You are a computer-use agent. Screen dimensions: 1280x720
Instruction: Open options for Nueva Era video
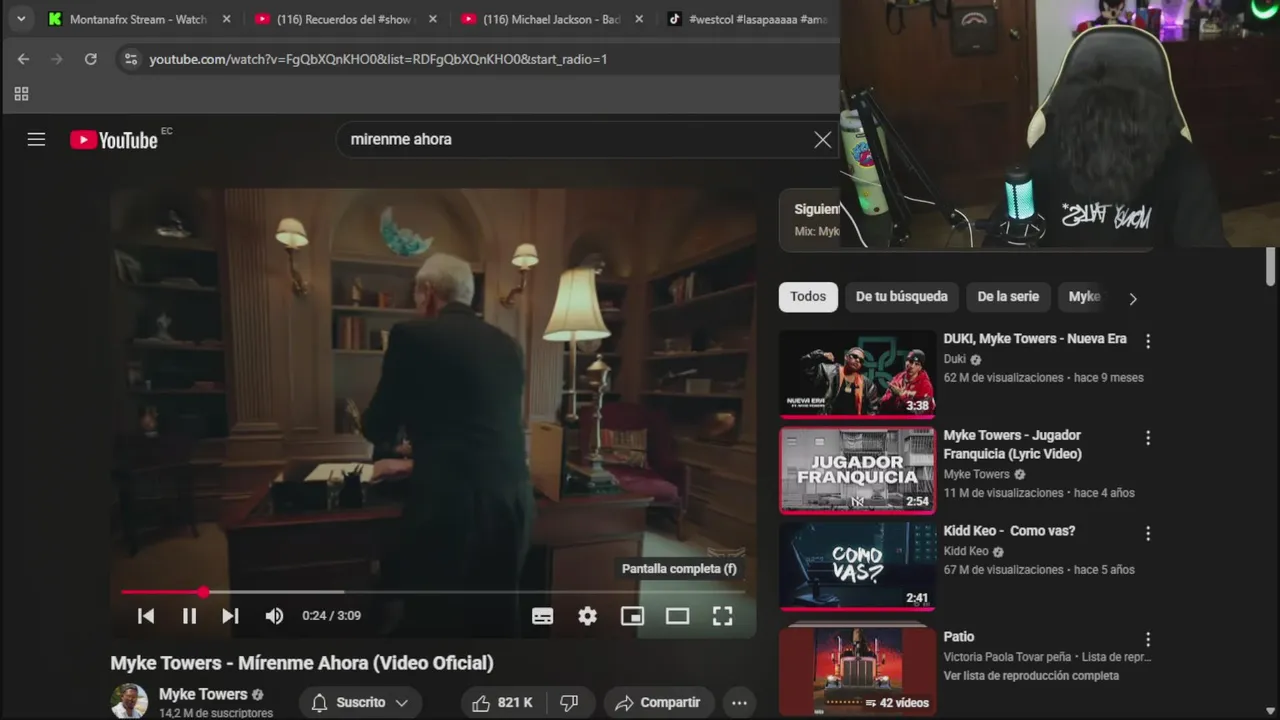click(1148, 341)
